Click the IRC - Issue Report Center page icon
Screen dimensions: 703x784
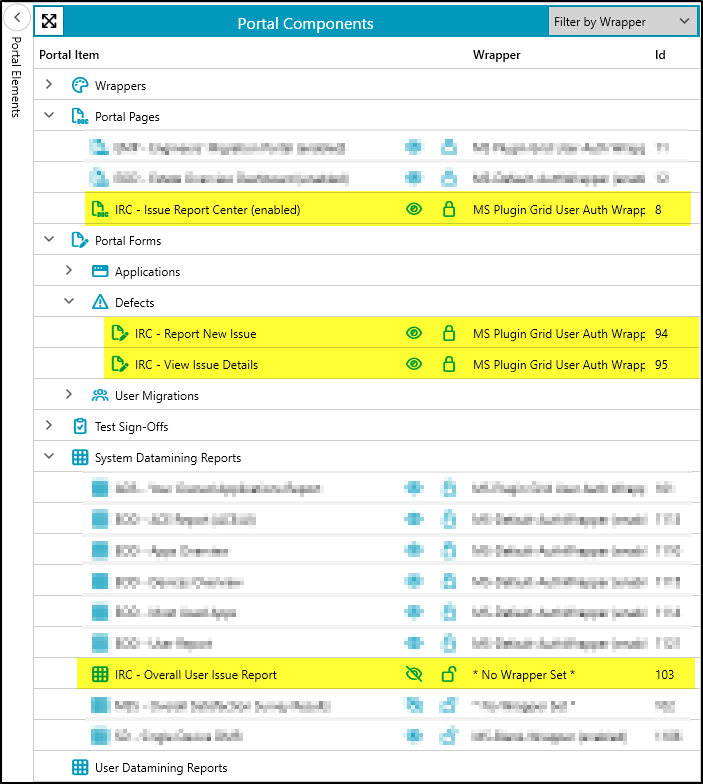coord(100,210)
